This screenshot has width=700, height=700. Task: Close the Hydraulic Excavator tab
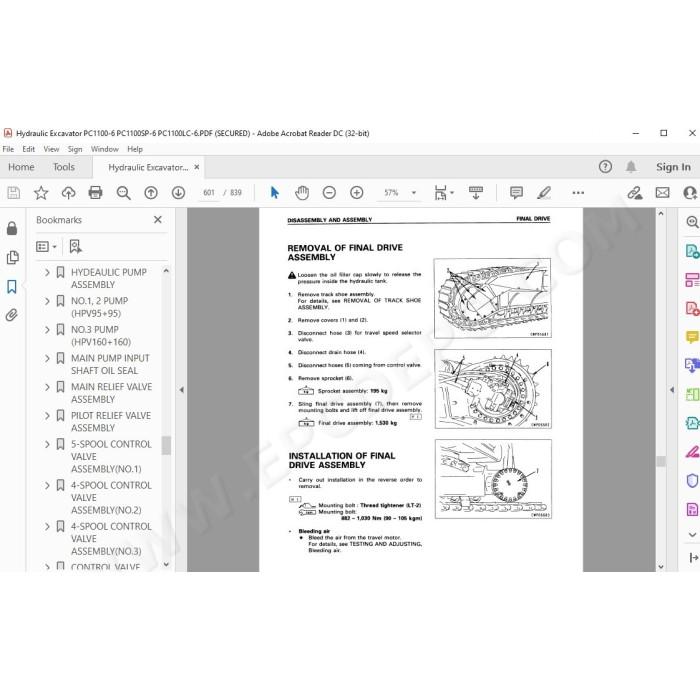196,167
